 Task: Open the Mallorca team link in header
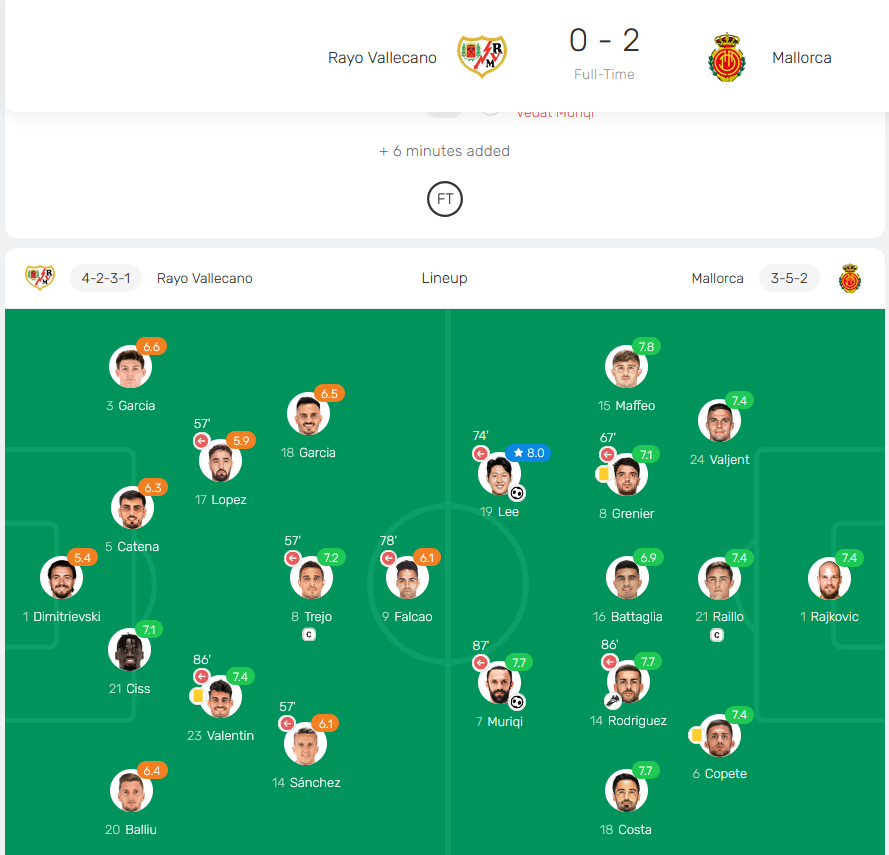click(x=801, y=58)
